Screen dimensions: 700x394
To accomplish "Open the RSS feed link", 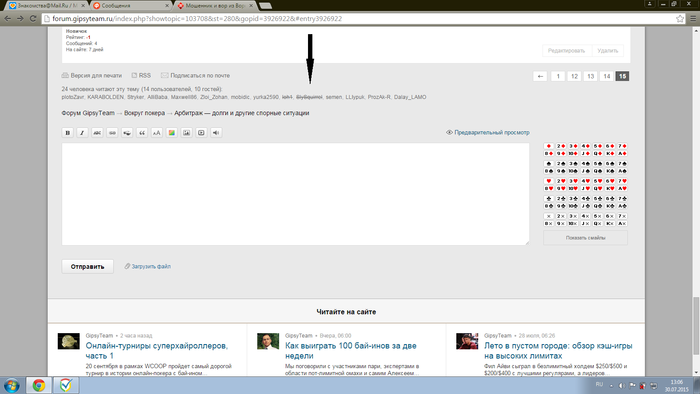I will [x=141, y=75].
